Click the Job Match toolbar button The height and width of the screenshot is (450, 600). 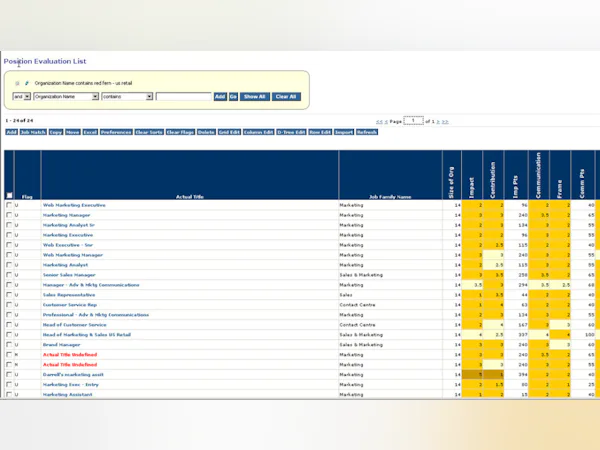[33, 132]
